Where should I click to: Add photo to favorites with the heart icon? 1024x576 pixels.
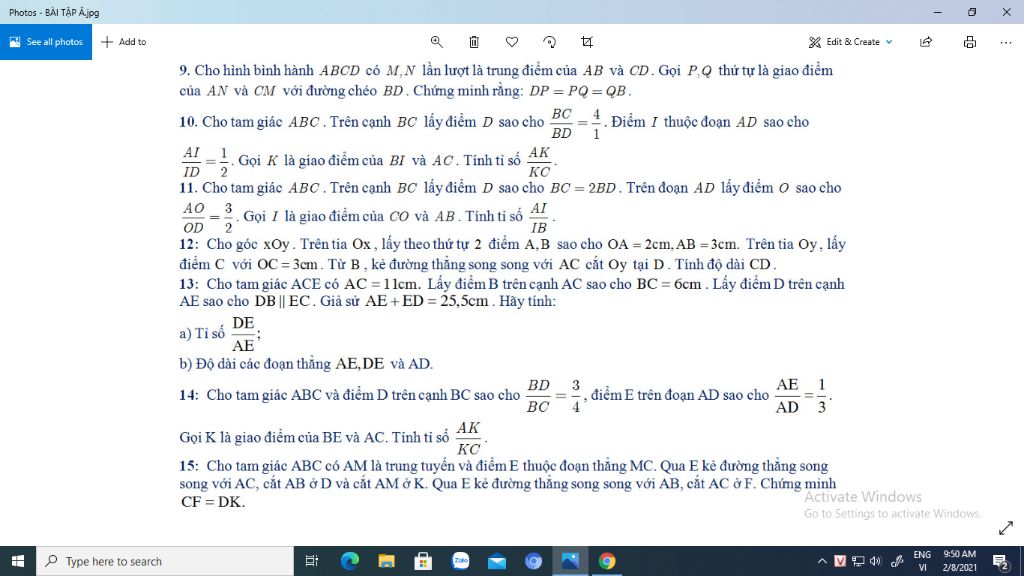point(512,42)
